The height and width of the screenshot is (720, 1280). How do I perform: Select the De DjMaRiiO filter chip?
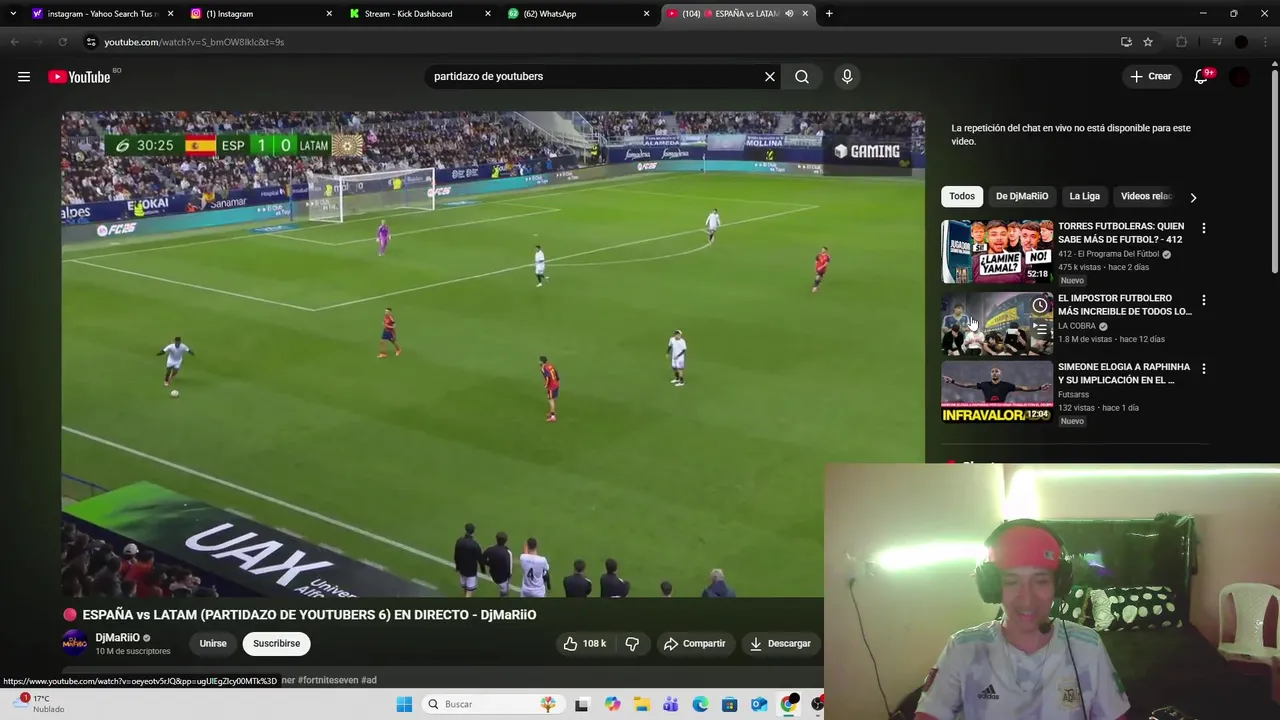[x=1022, y=196]
